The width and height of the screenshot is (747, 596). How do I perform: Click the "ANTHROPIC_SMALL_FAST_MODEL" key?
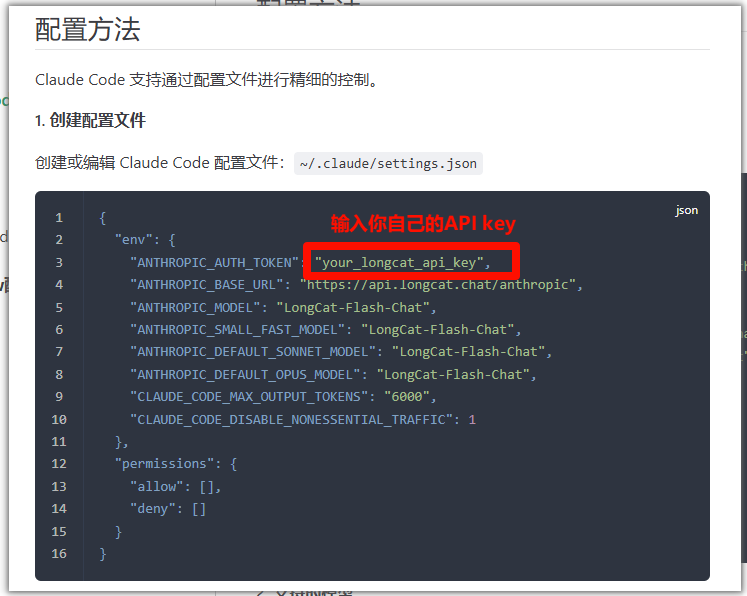pyautogui.click(x=238, y=330)
